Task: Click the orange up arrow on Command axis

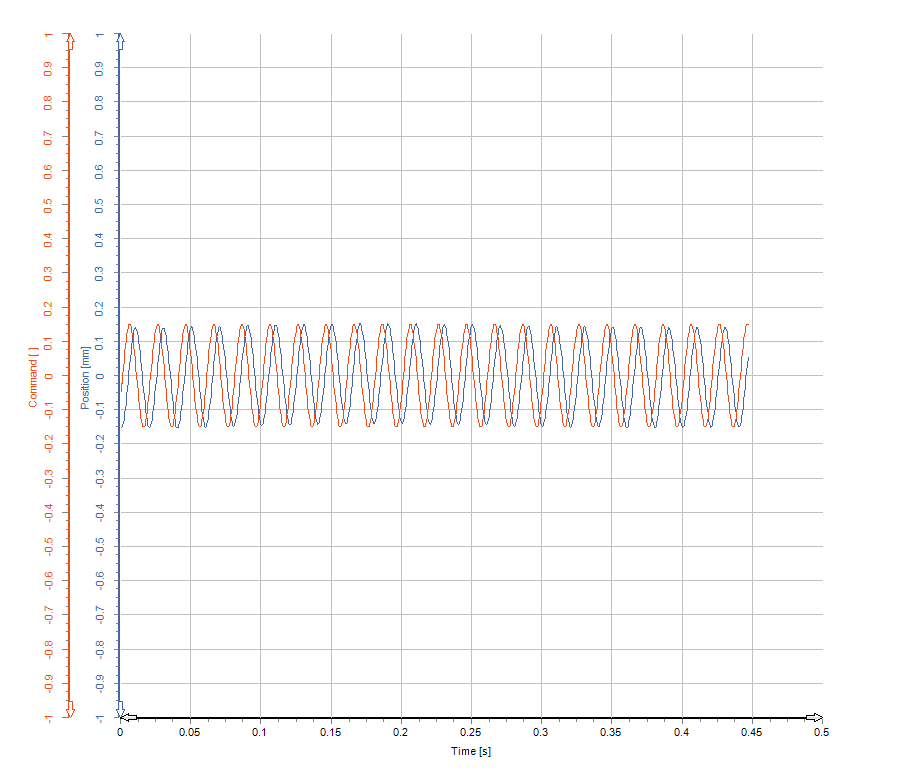Action: (x=70, y=42)
